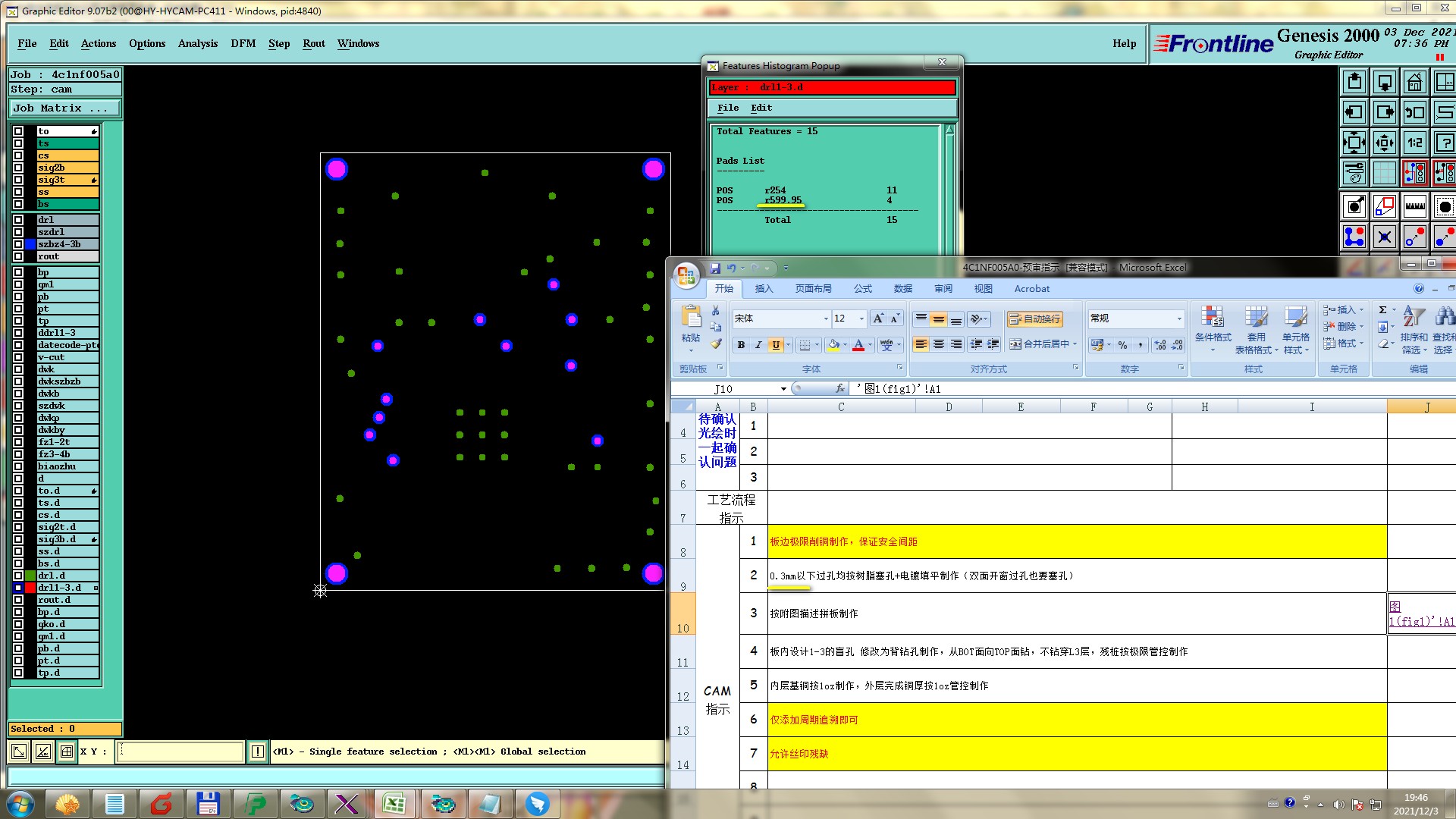Click the grid display icon

[x=1384, y=174]
